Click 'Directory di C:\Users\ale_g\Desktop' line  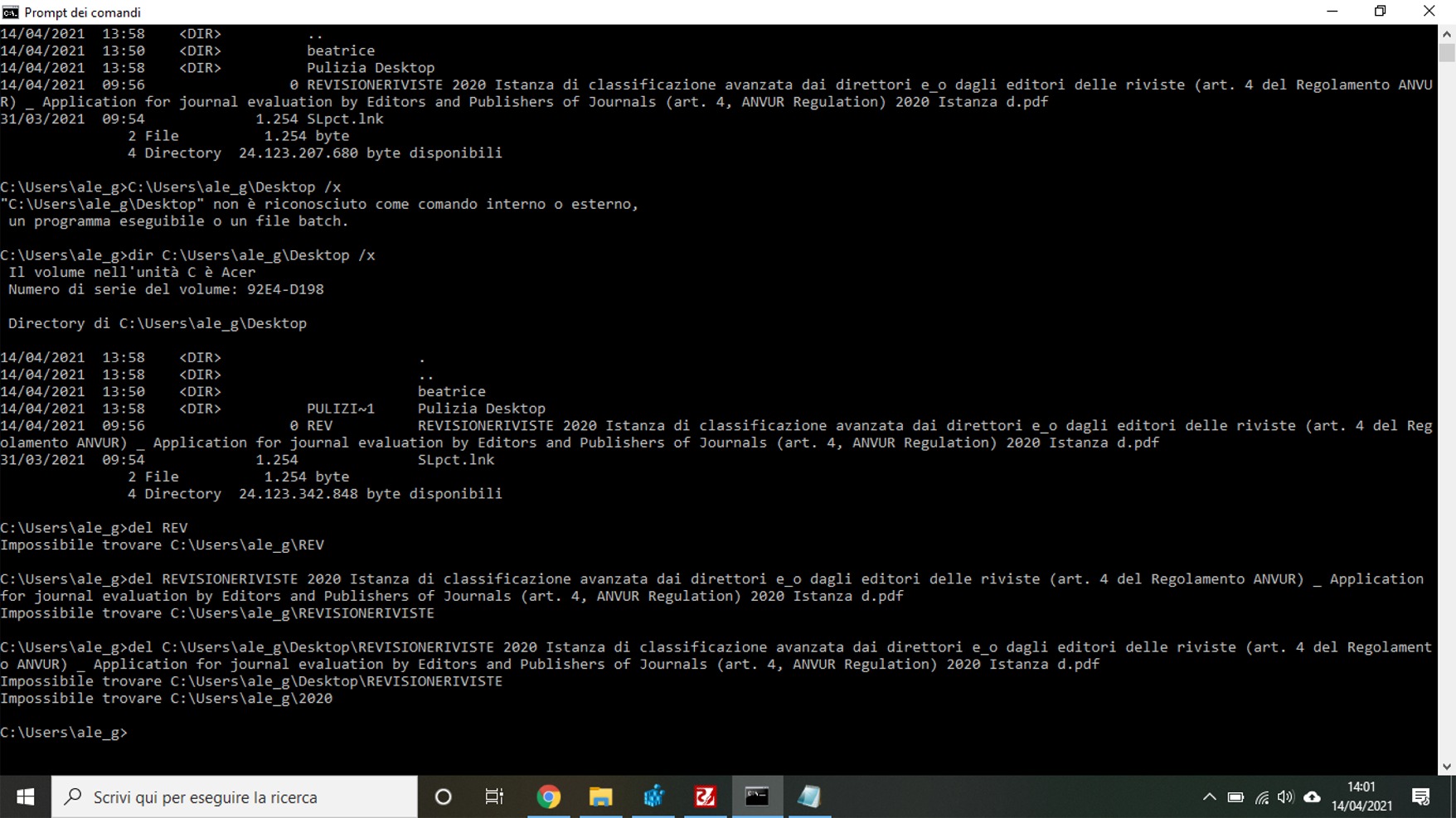pos(158,323)
